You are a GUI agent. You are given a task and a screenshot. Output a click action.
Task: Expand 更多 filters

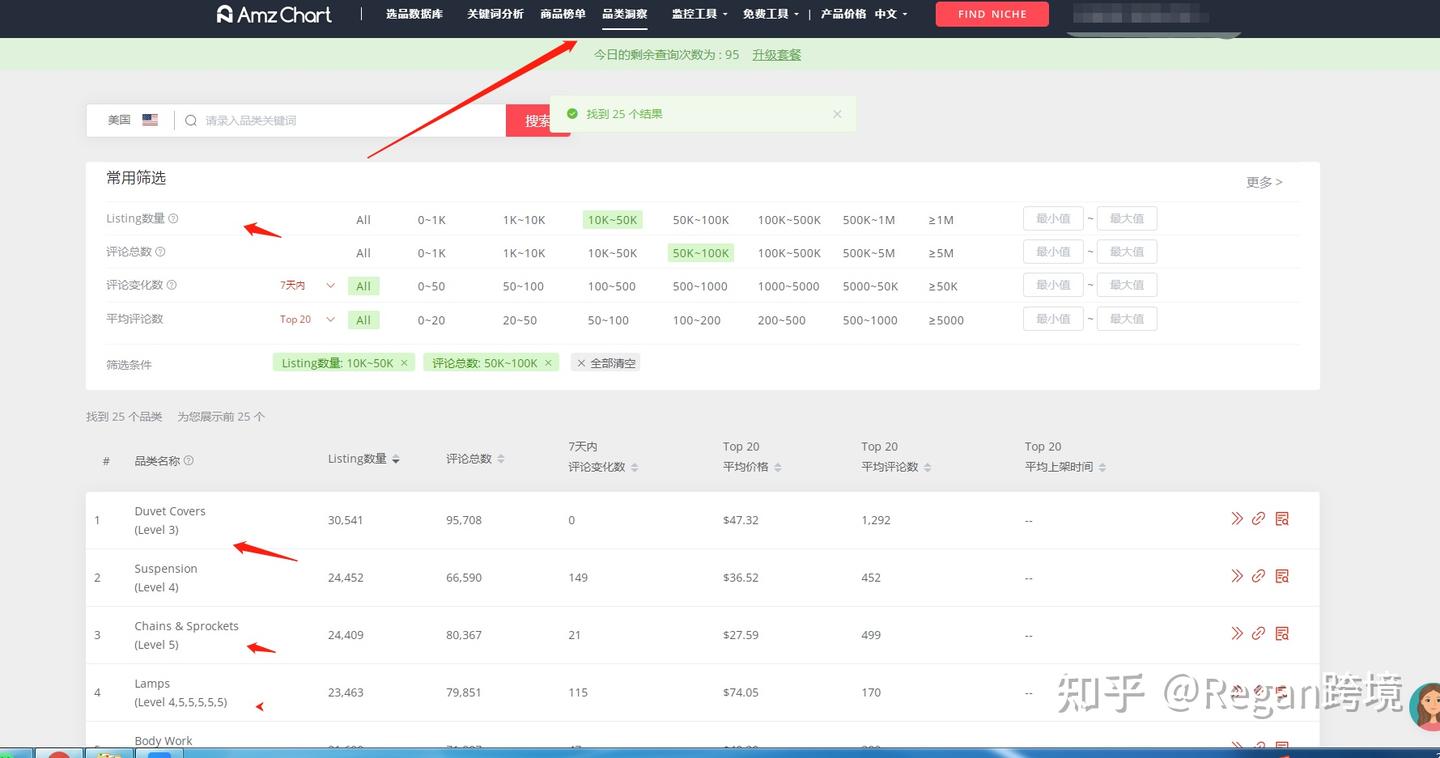click(1264, 182)
